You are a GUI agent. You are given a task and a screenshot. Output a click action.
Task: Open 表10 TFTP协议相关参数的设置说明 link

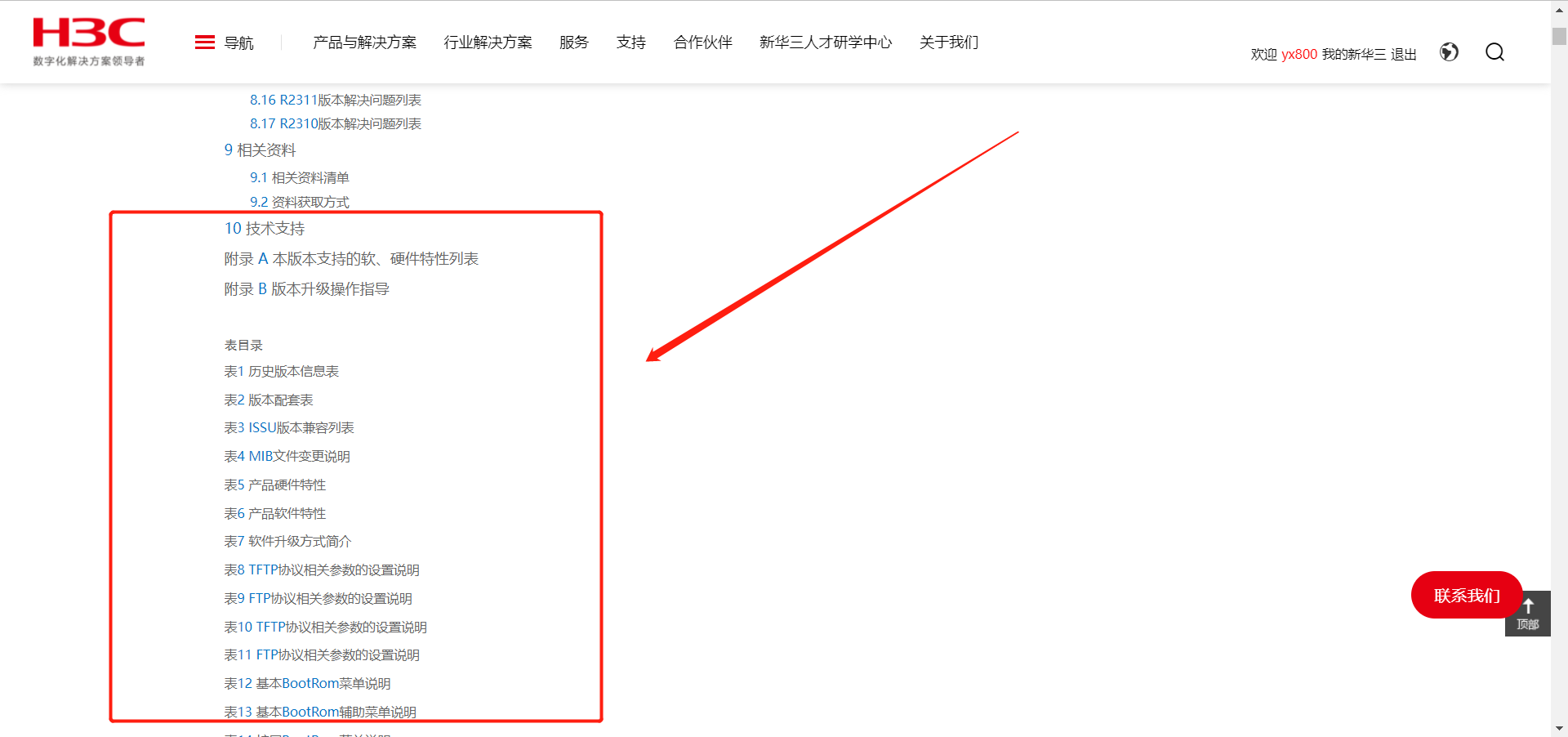[x=326, y=627]
